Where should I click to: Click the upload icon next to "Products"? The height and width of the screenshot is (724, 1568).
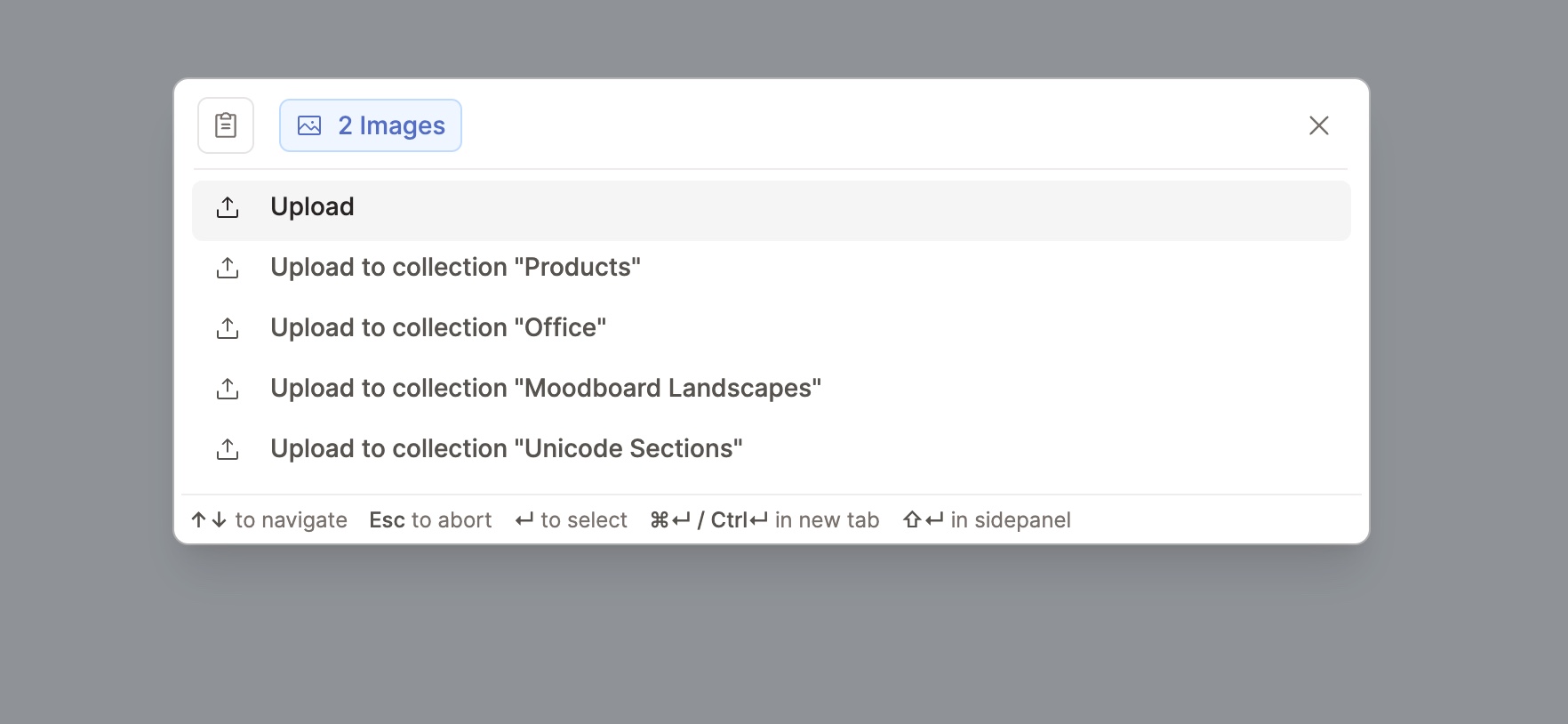228,268
